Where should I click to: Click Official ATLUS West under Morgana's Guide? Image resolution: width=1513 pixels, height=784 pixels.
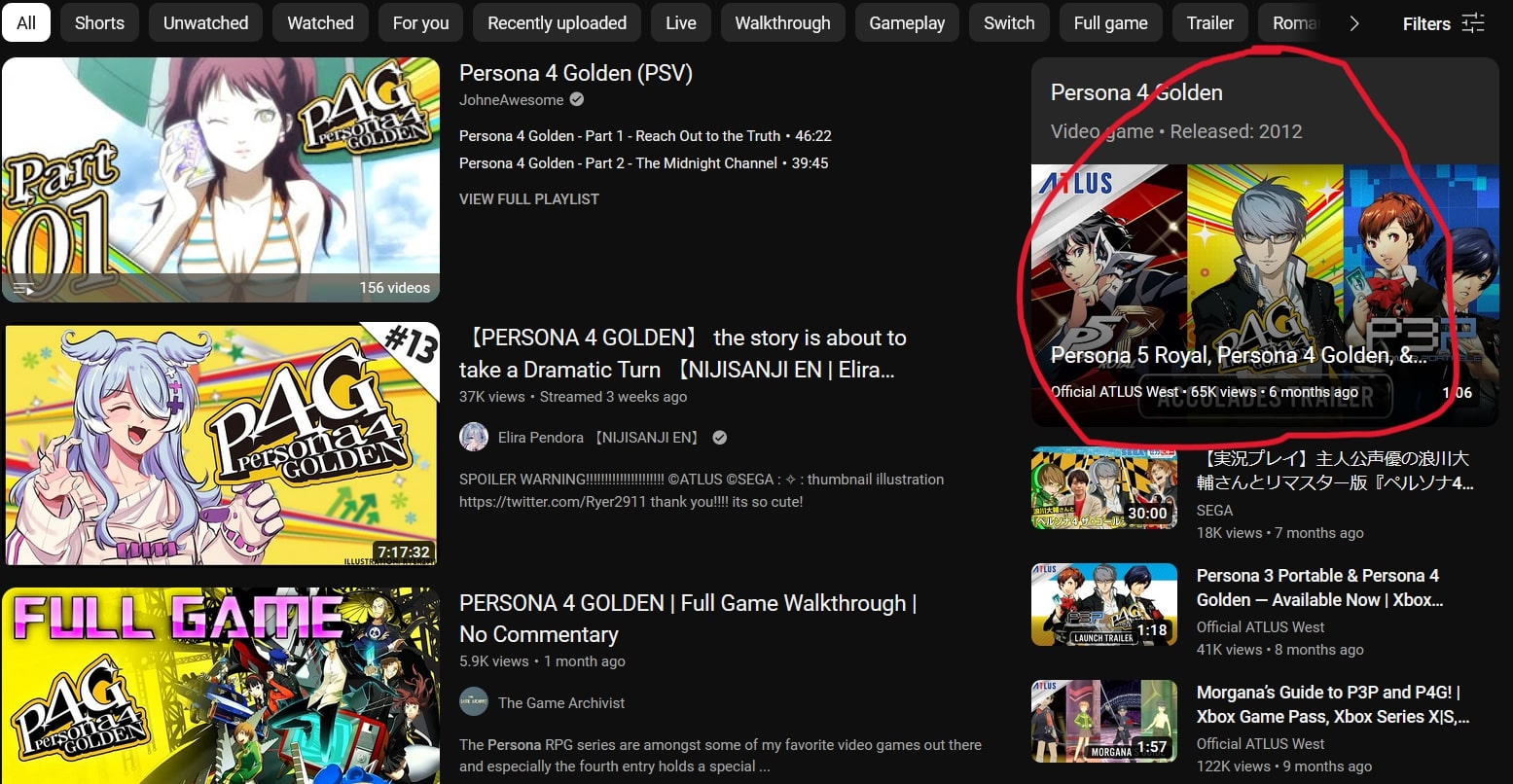pyautogui.click(x=1260, y=743)
